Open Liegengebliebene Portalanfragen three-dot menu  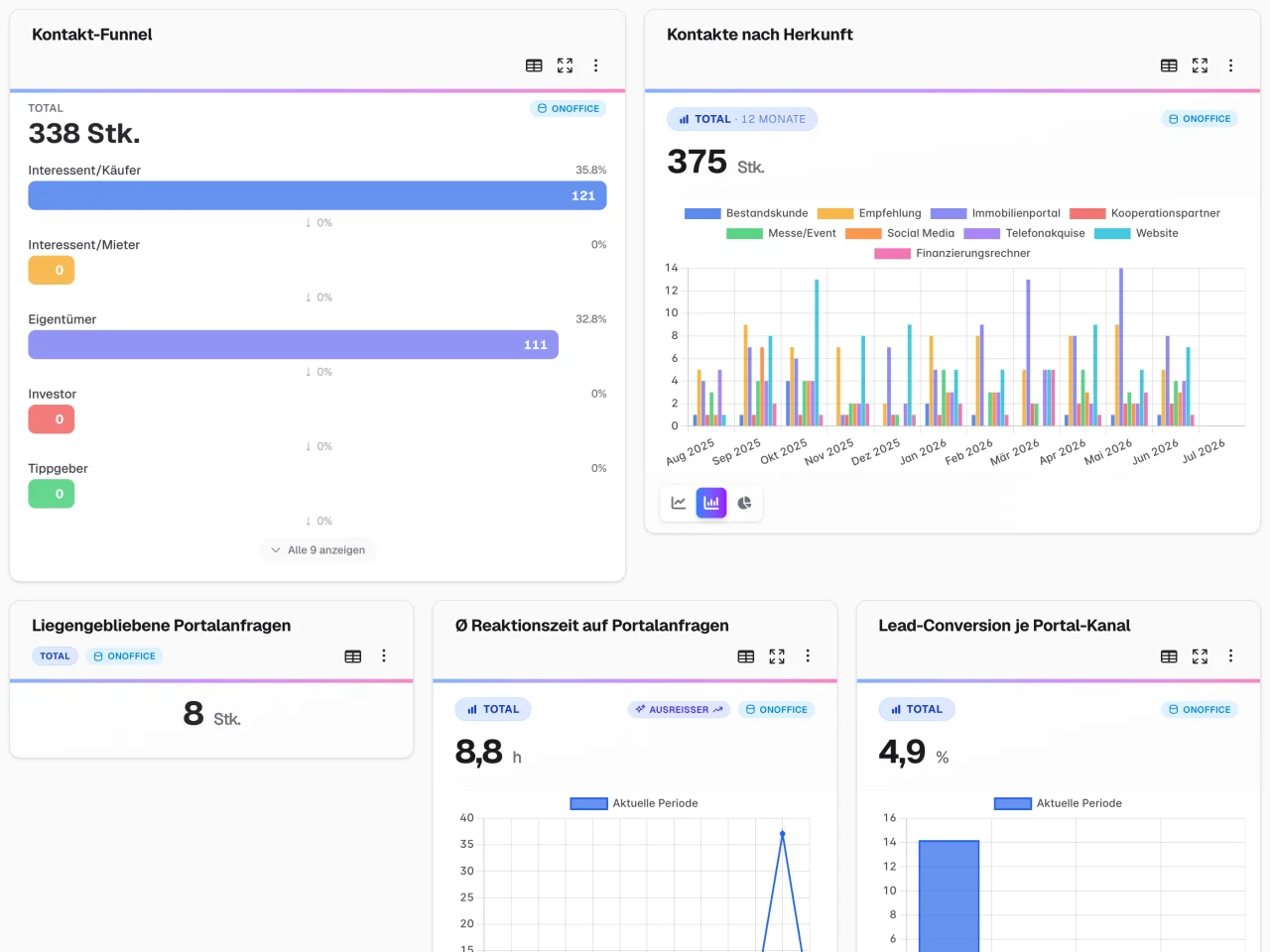pos(384,655)
